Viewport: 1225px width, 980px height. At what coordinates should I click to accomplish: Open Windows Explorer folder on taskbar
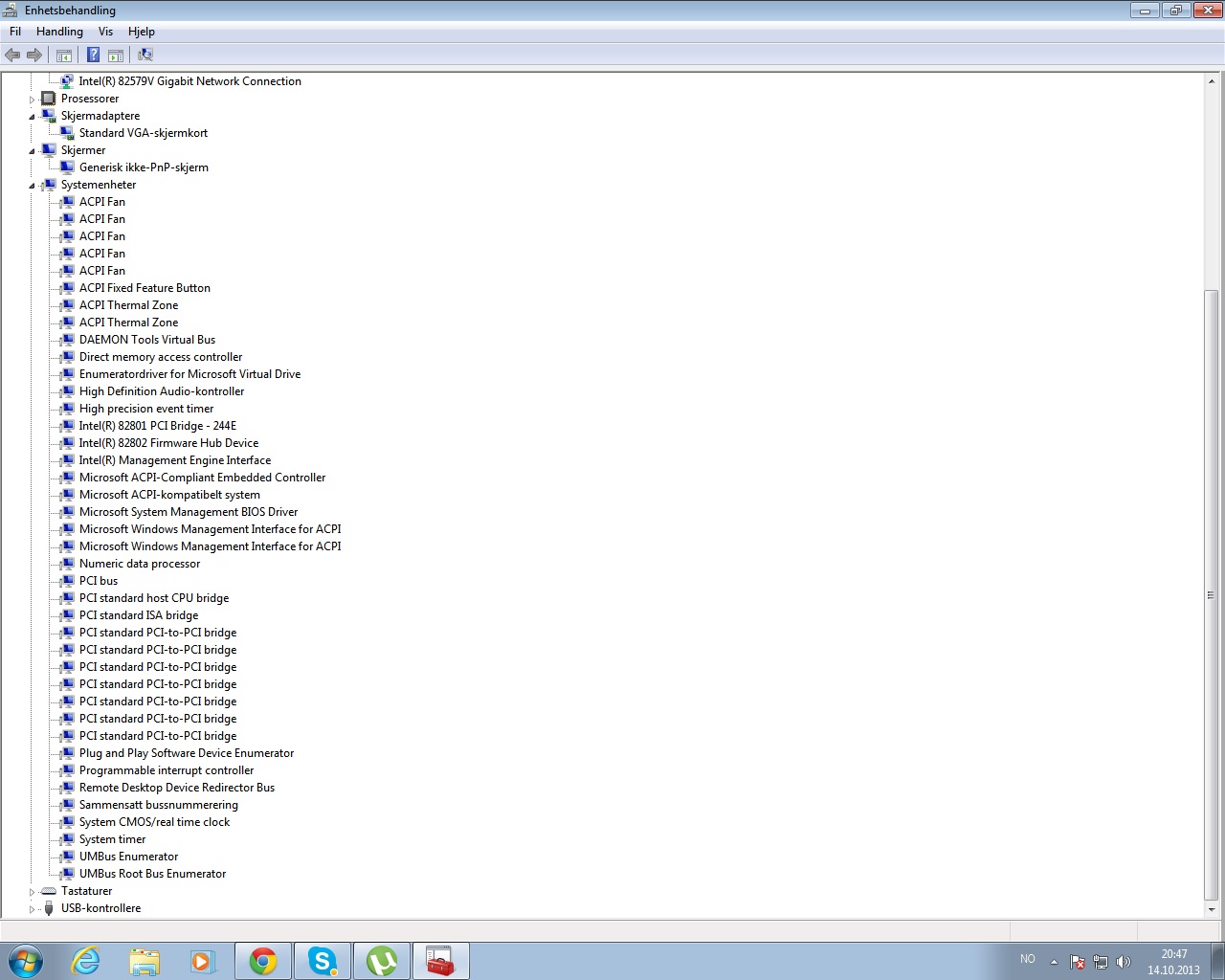(x=145, y=961)
